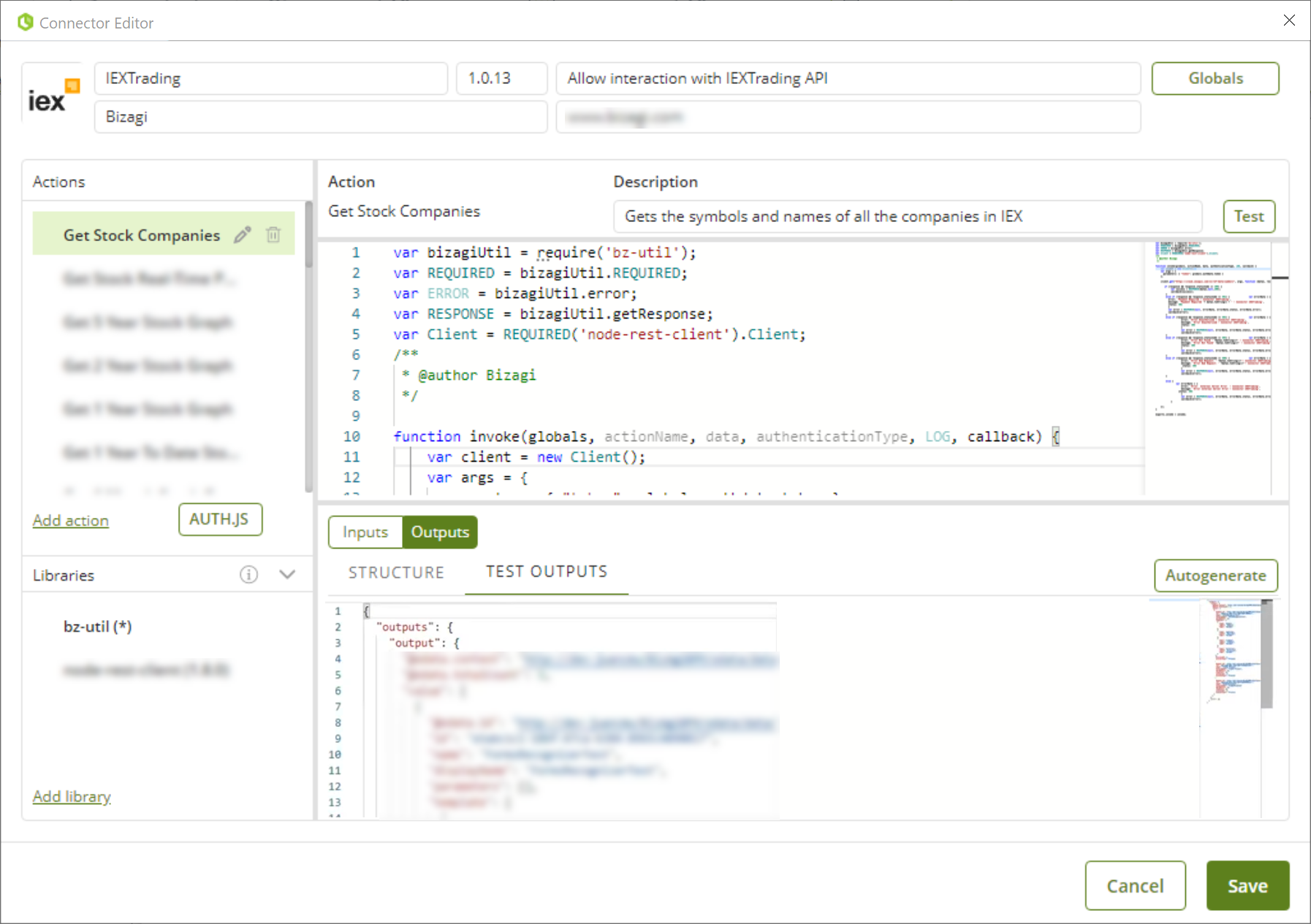Open the TEST OUTPUTS tab
Viewport: 1311px width, 924px height.
(547, 572)
